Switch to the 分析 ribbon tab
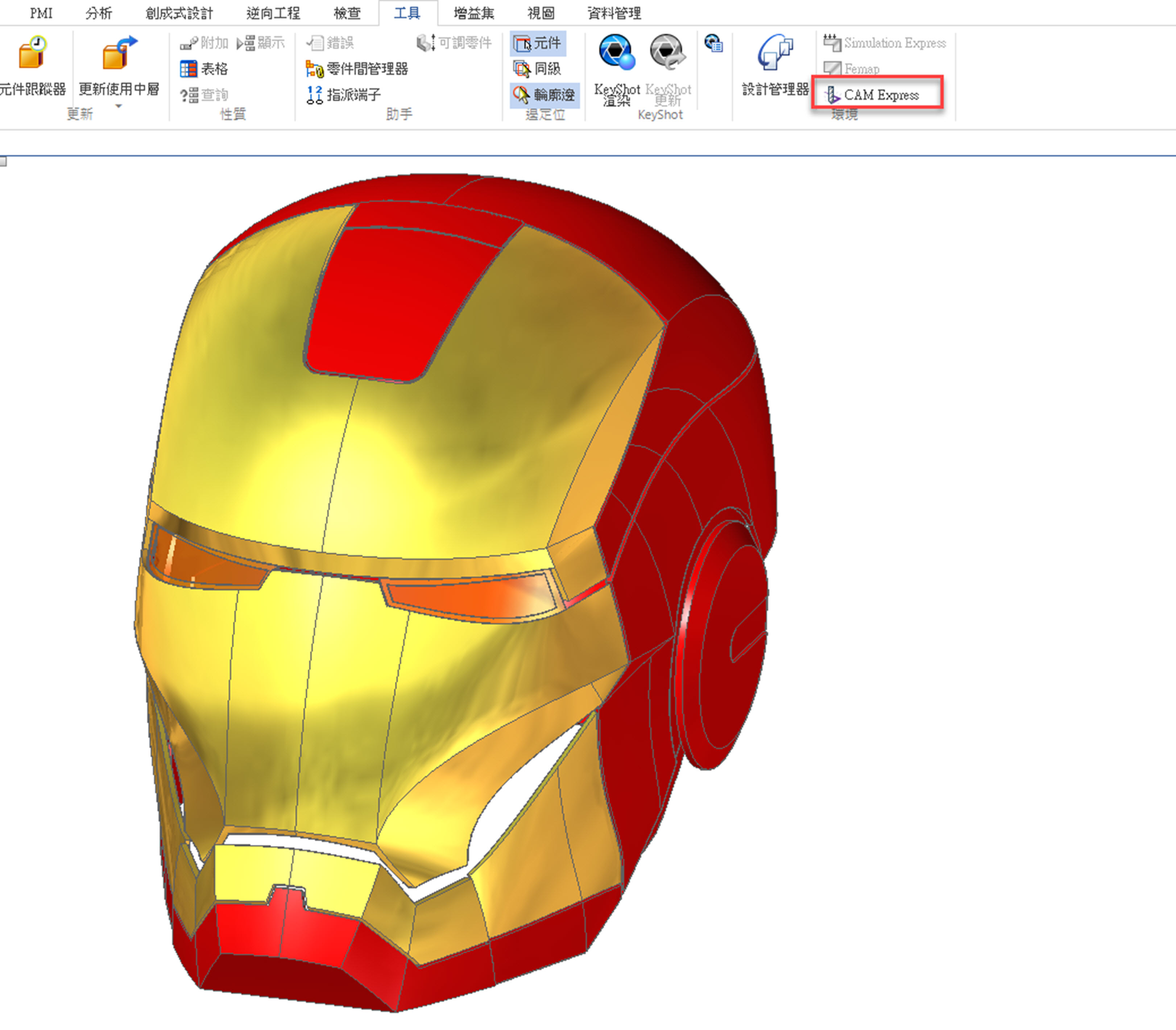This screenshot has height=1030, width=1176. point(98,13)
